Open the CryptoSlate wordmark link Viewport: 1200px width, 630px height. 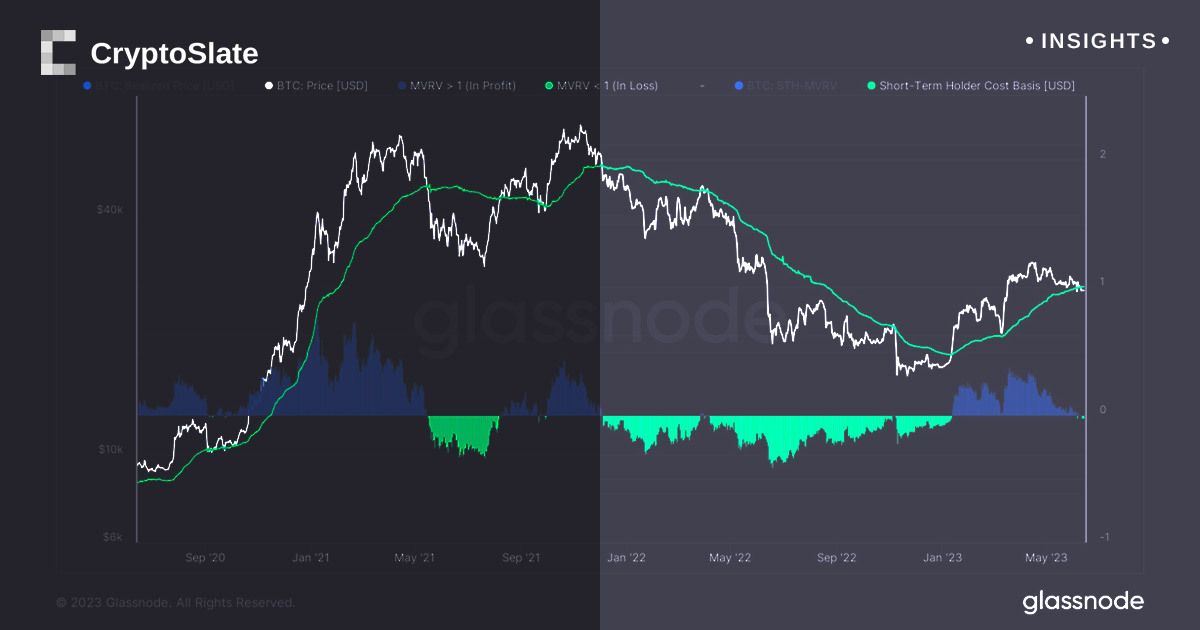[174, 53]
